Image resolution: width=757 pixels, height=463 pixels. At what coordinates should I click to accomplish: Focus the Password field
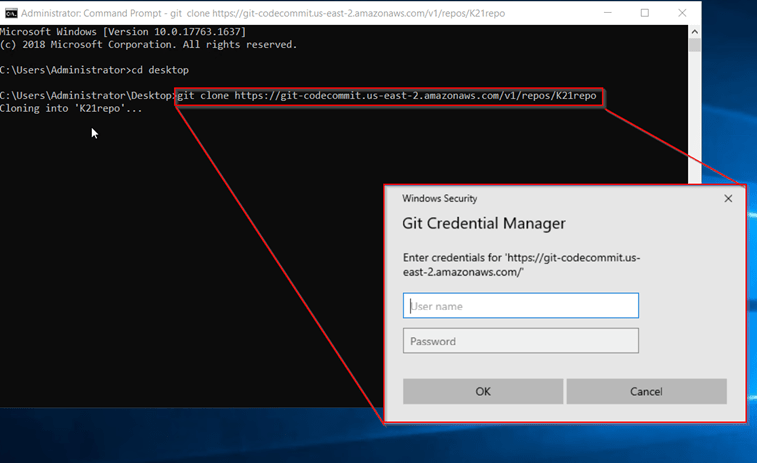520,341
